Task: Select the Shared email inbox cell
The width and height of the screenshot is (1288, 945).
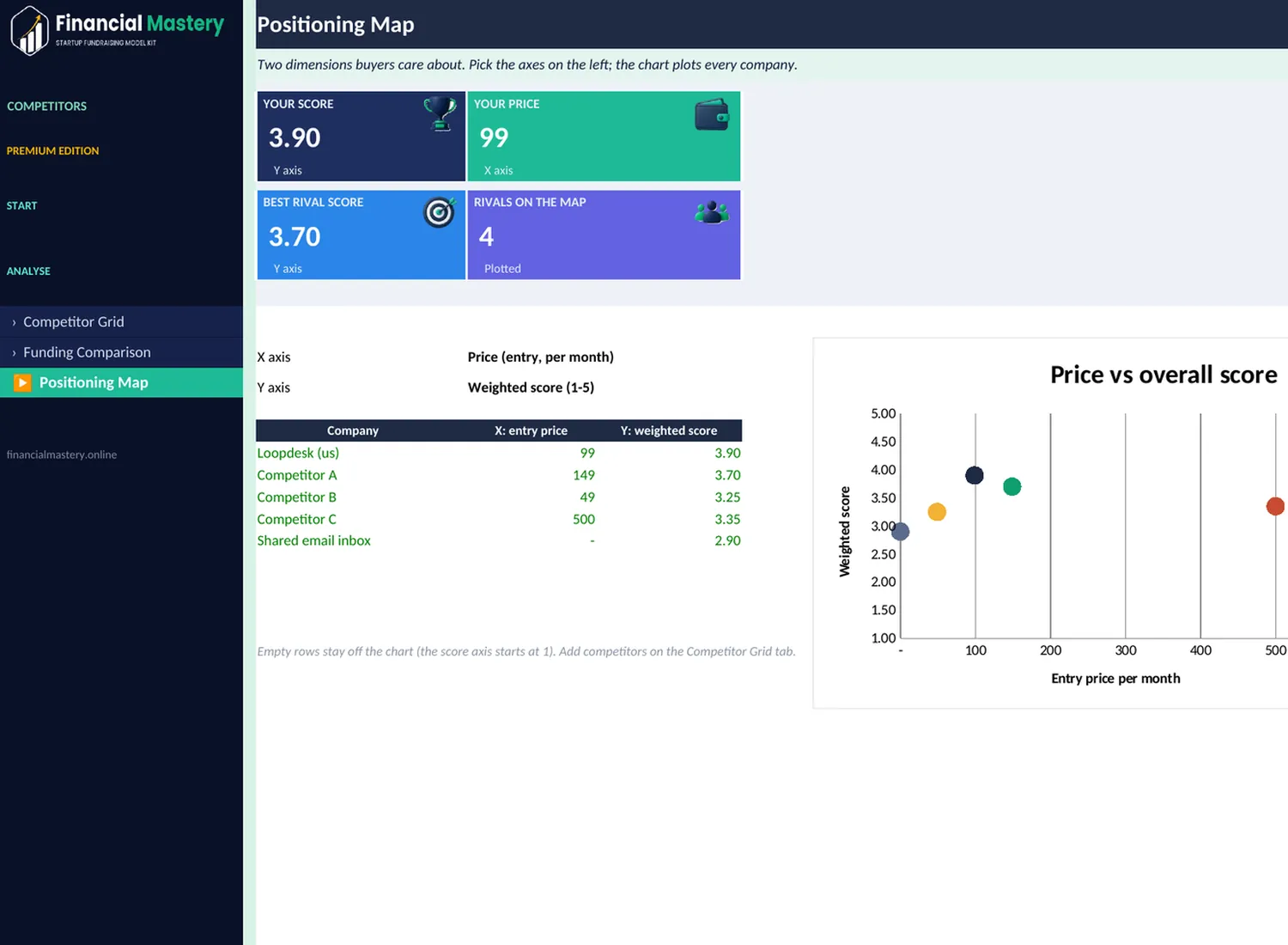Action: (x=313, y=541)
